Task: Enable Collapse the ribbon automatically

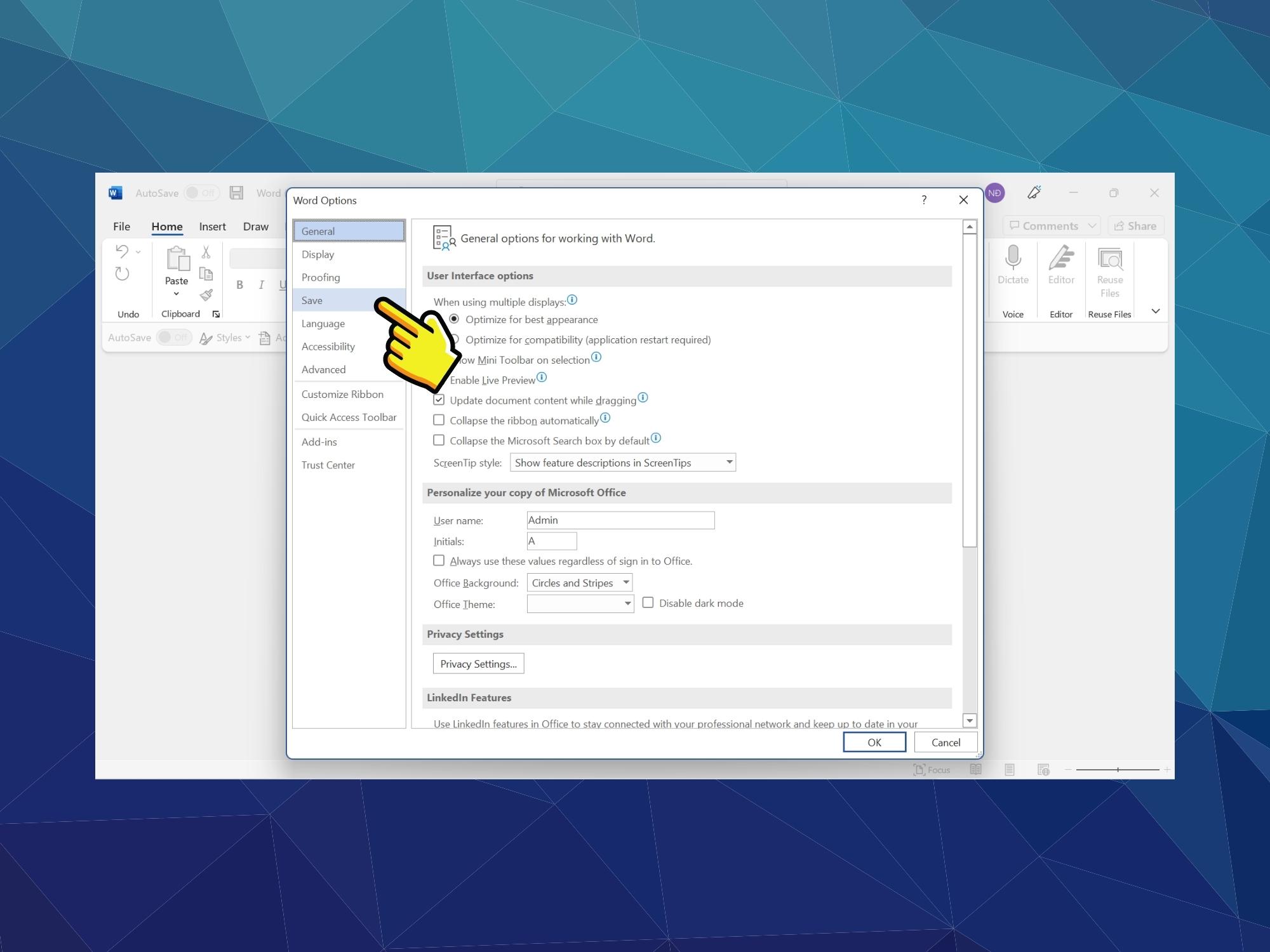Action: click(x=439, y=420)
